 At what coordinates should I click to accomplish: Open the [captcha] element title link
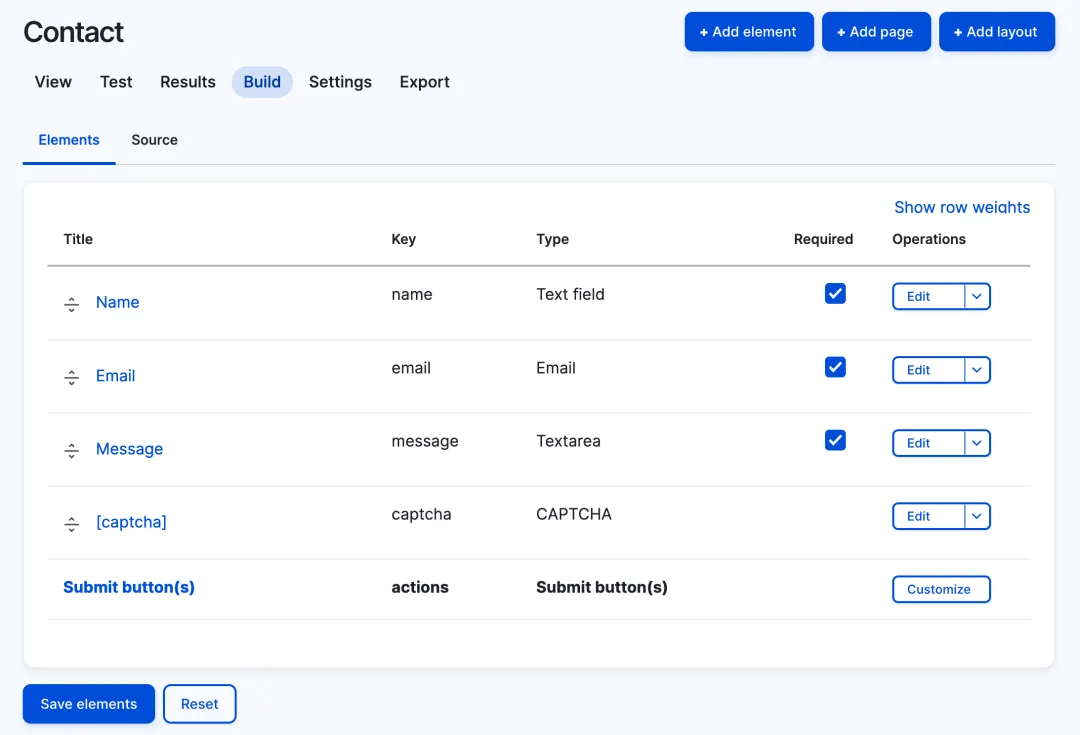(132, 522)
